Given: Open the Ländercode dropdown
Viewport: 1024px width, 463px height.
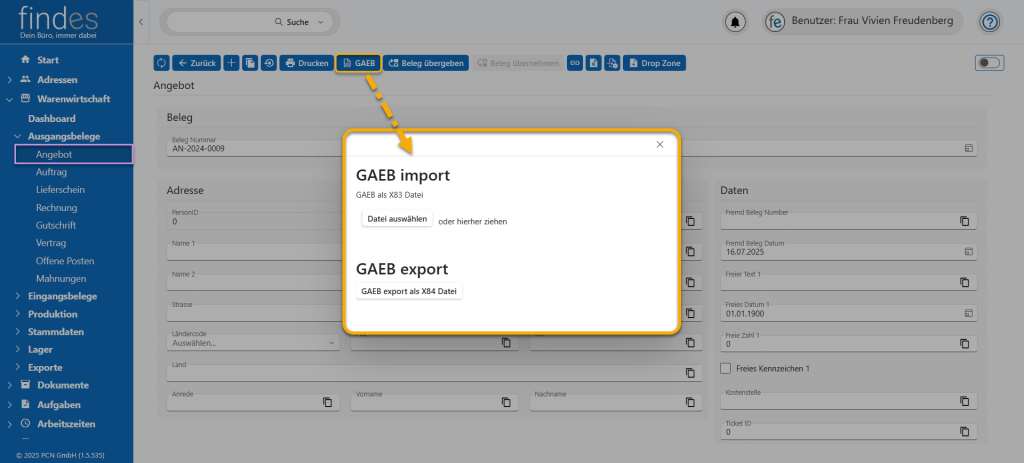Looking at the screenshot, I should coord(254,342).
